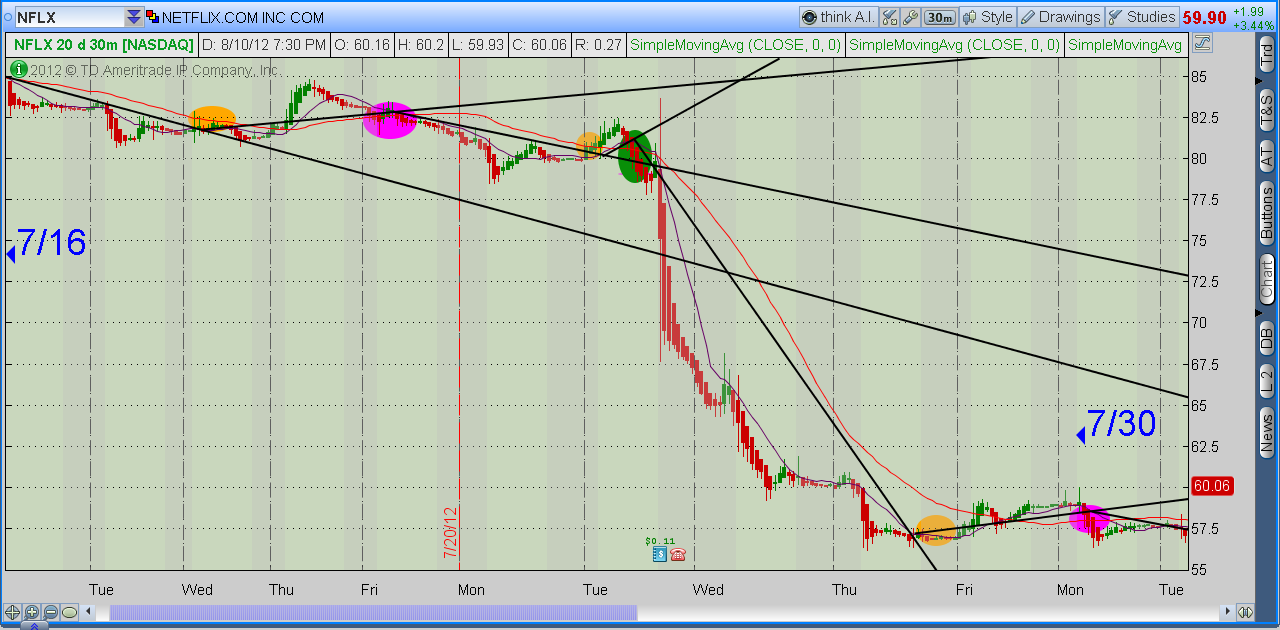Open the News side tab
The height and width of the screenshot is (630, 1280).
1267,430
